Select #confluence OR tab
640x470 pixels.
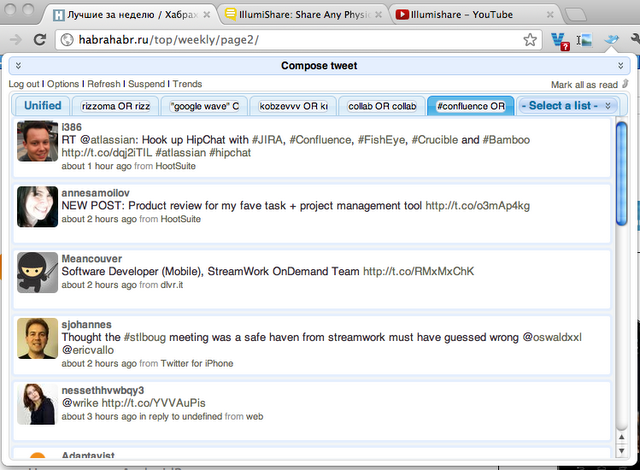point(471,106)
